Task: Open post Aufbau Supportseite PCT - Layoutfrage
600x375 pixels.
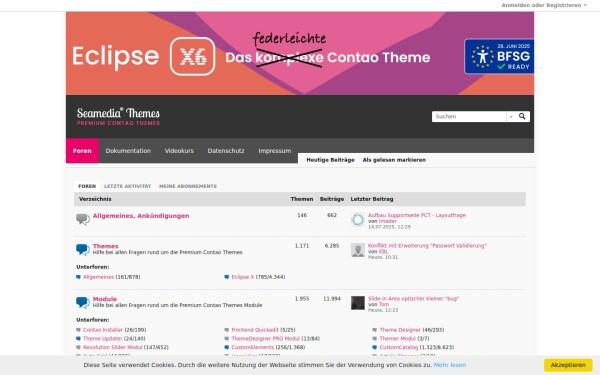Action: point(417,215)
